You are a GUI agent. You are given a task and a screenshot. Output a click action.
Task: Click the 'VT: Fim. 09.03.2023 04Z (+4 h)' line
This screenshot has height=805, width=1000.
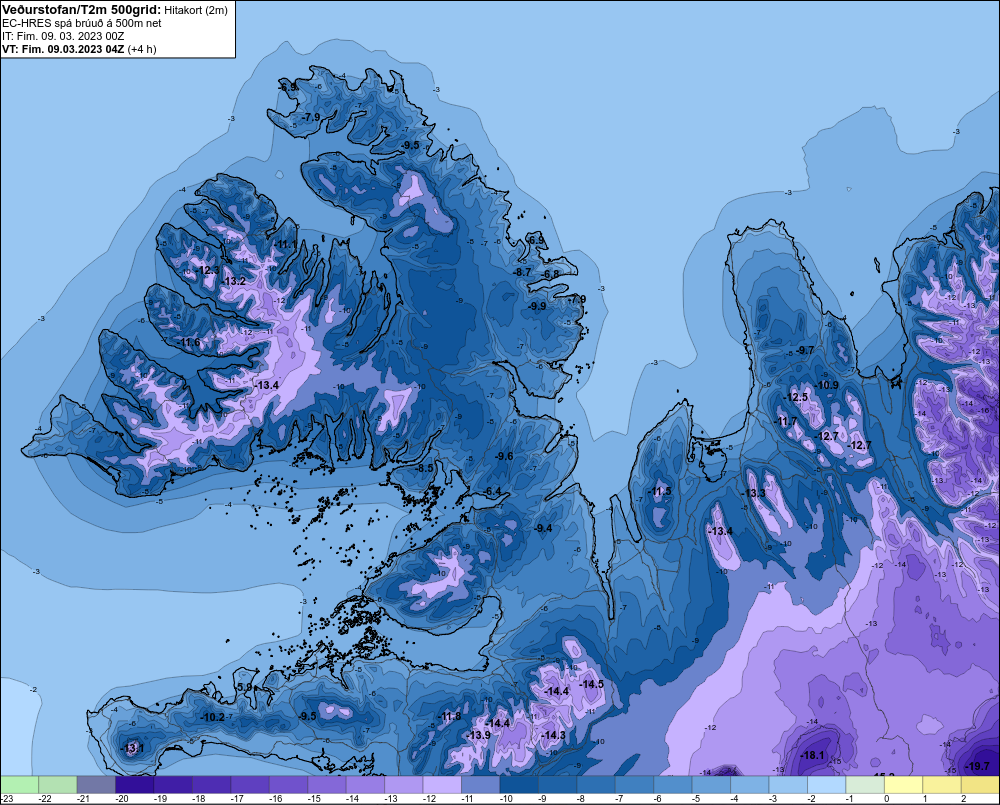(79, 49)
